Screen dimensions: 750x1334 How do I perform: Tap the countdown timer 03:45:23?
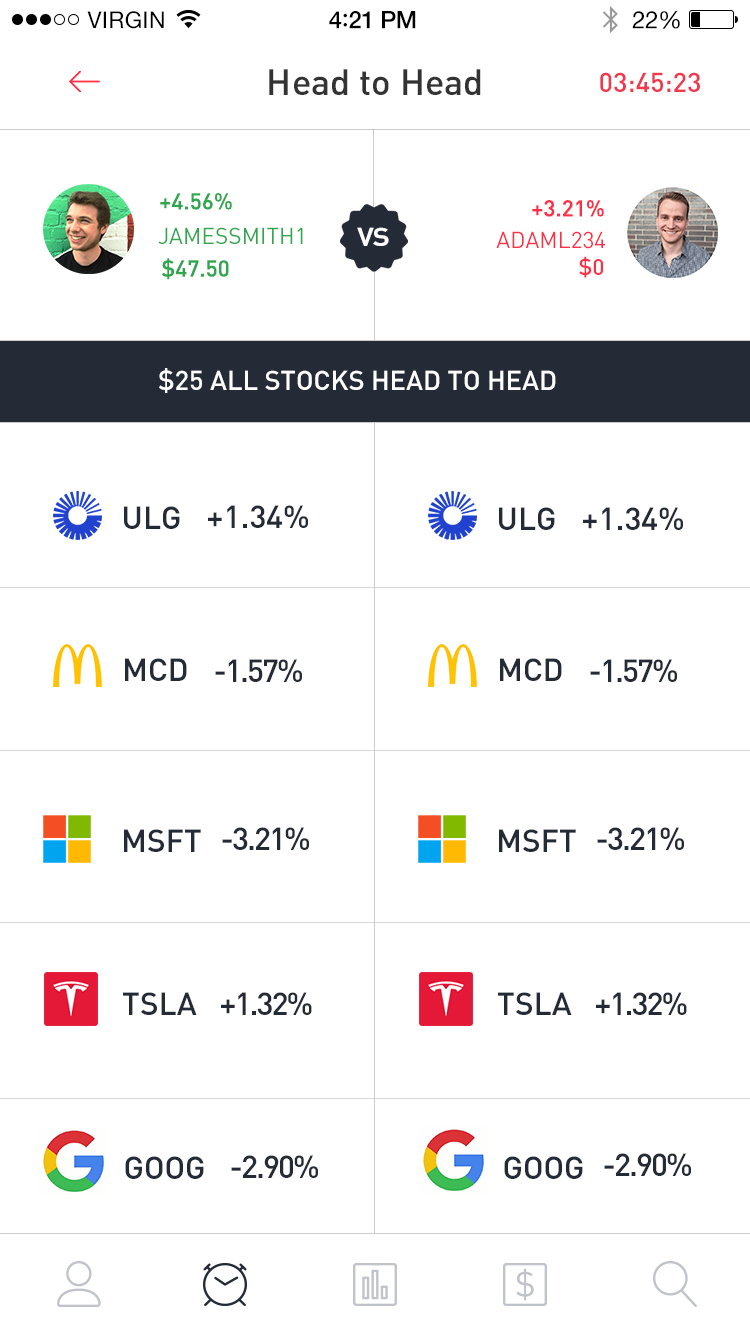pyautogui.click(x=650, y=82)
